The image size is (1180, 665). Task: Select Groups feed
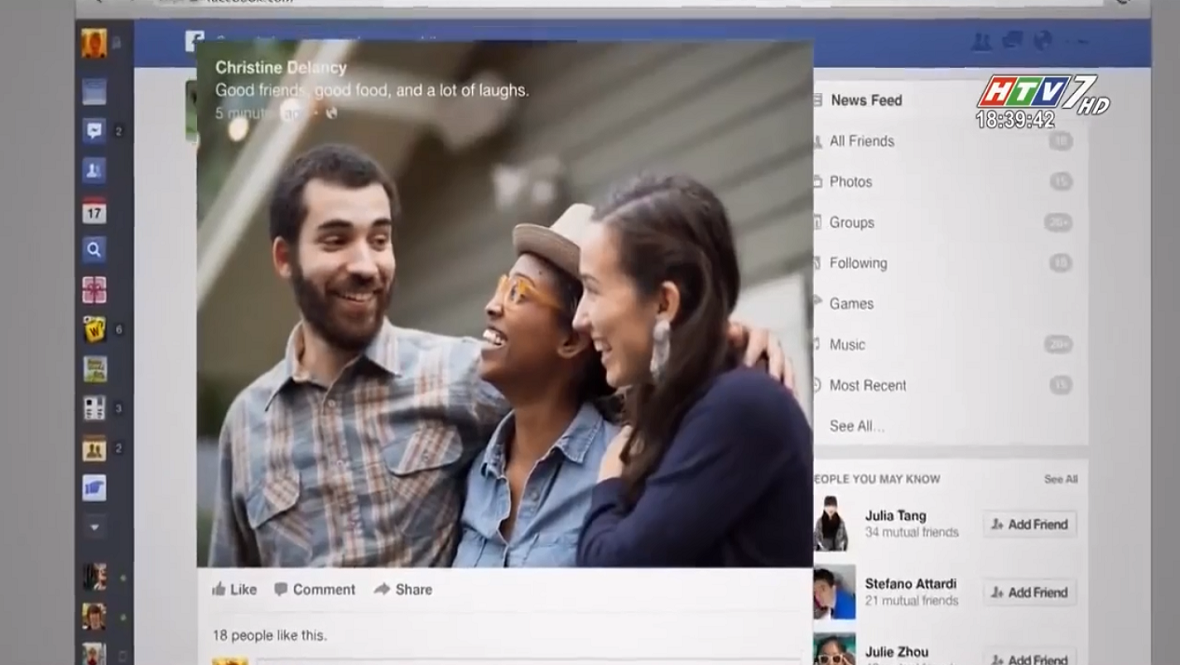[852, 223]
